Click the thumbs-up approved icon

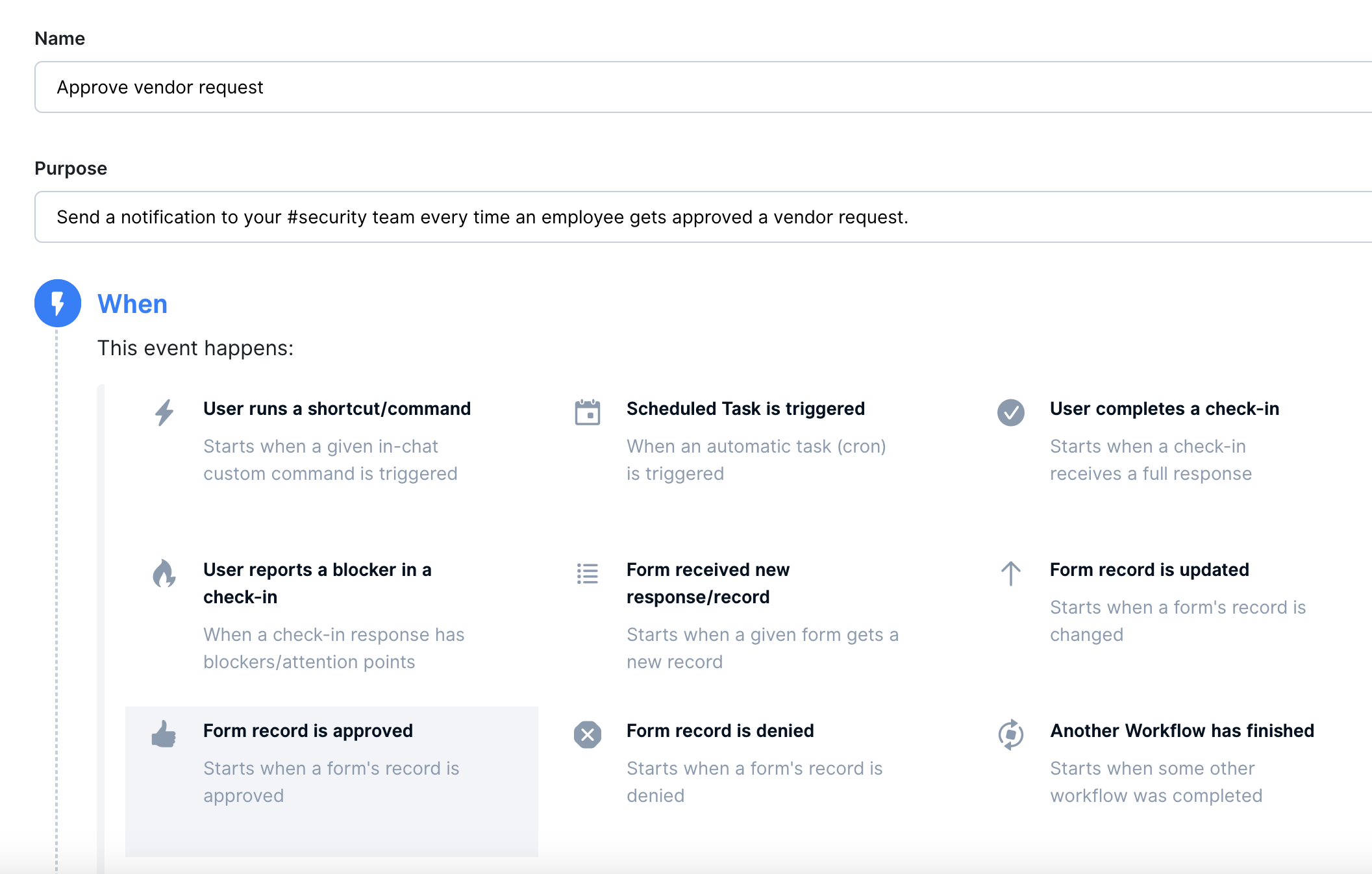[164, 734]
